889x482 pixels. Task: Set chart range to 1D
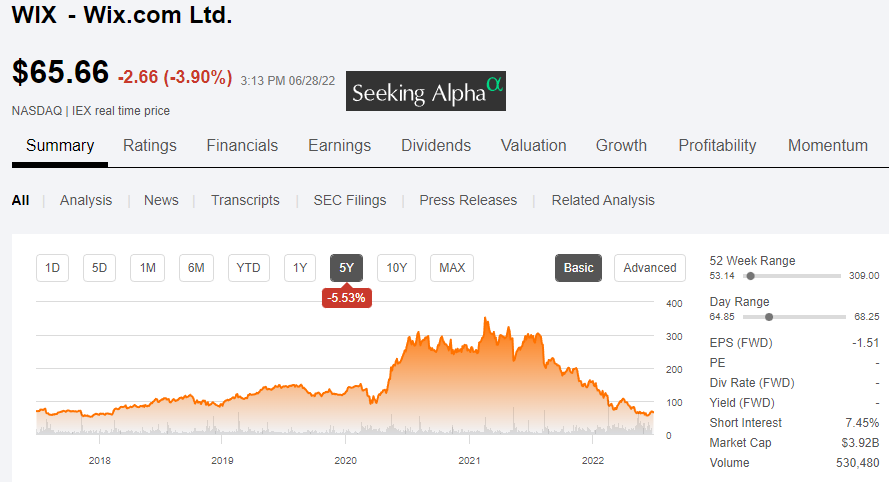coord(53,268)
